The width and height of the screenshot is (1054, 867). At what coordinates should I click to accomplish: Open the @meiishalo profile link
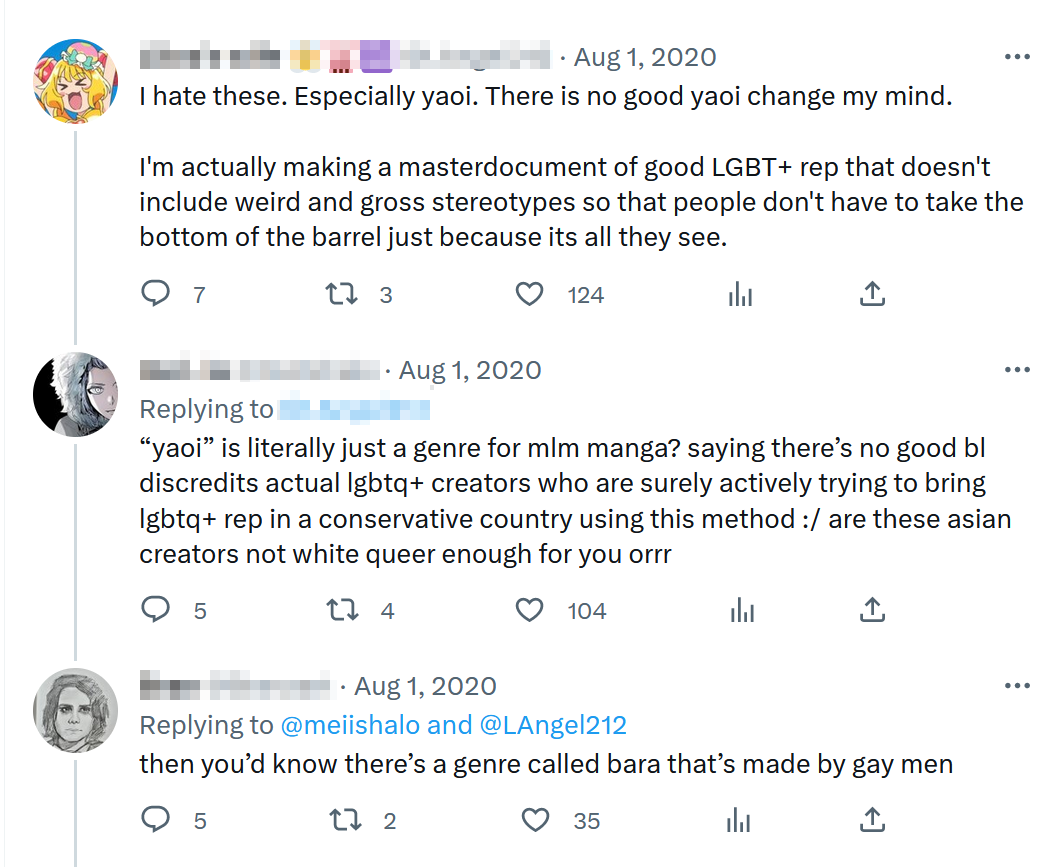[353, 725]
